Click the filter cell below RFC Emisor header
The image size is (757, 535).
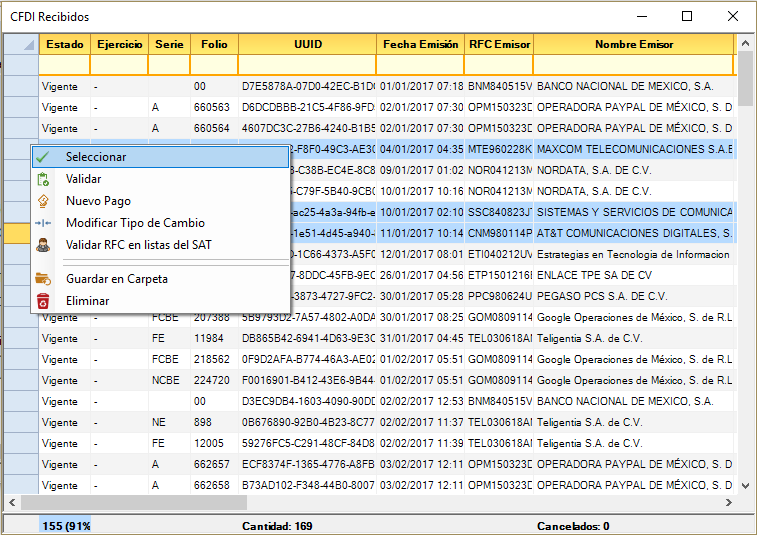pos(498,65)
